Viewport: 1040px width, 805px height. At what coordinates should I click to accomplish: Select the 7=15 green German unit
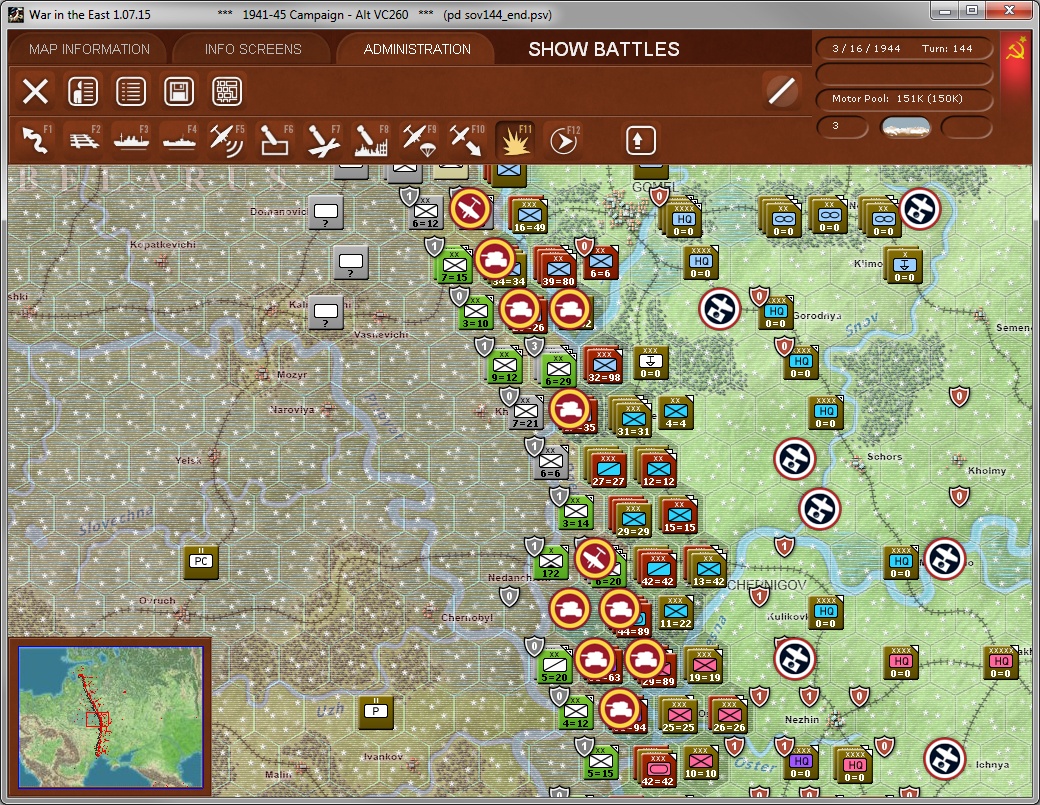[454, 265]
